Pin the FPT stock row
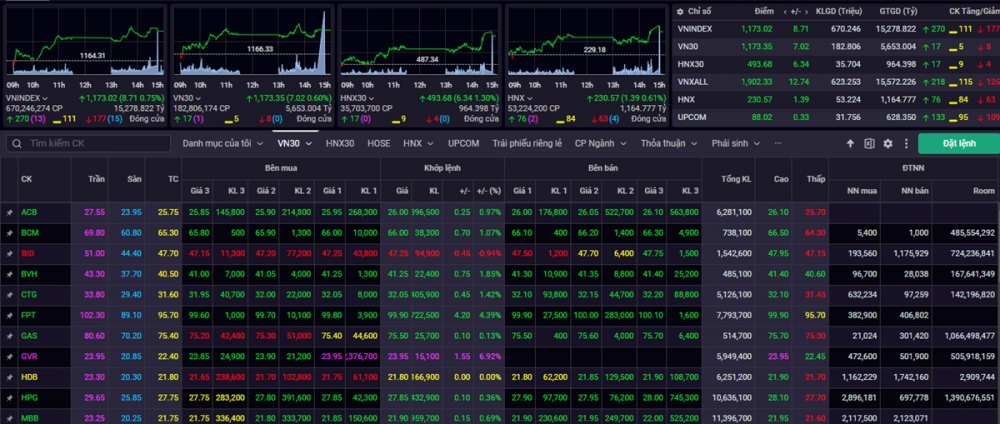 point(9,315)
